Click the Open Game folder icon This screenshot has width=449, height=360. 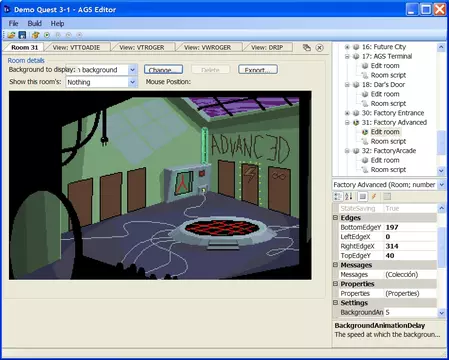(11, 35)
